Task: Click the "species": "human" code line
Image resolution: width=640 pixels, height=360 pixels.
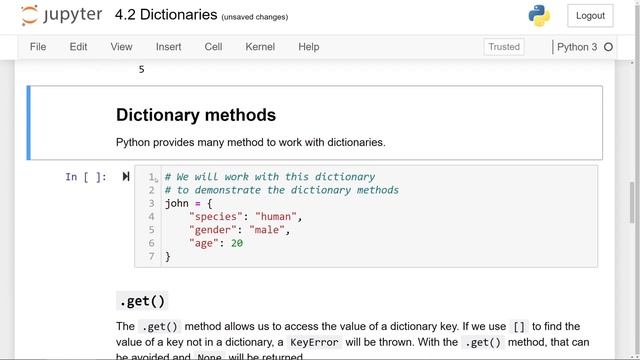Action: [x=245, y=216]
